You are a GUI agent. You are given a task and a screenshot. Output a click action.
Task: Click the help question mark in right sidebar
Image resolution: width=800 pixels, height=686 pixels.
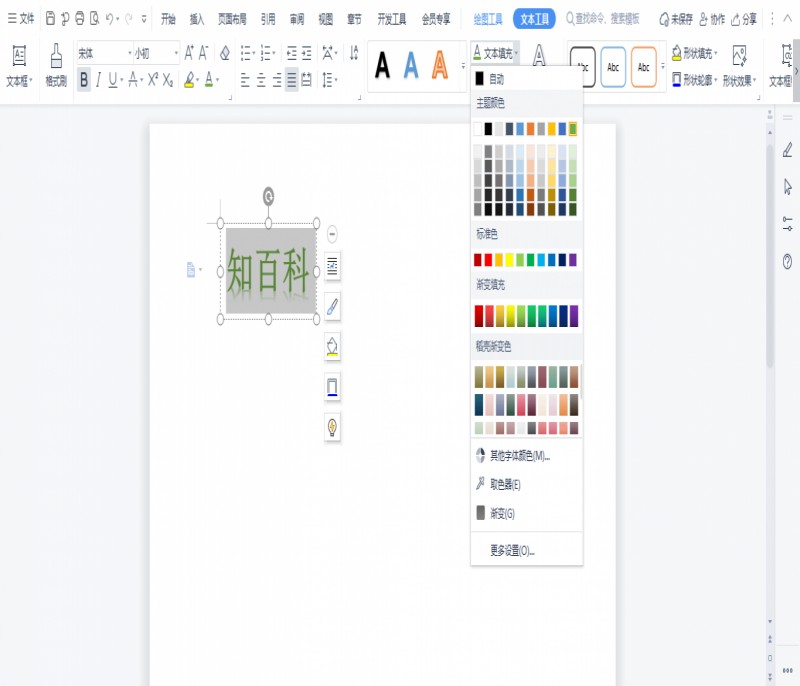787,262
